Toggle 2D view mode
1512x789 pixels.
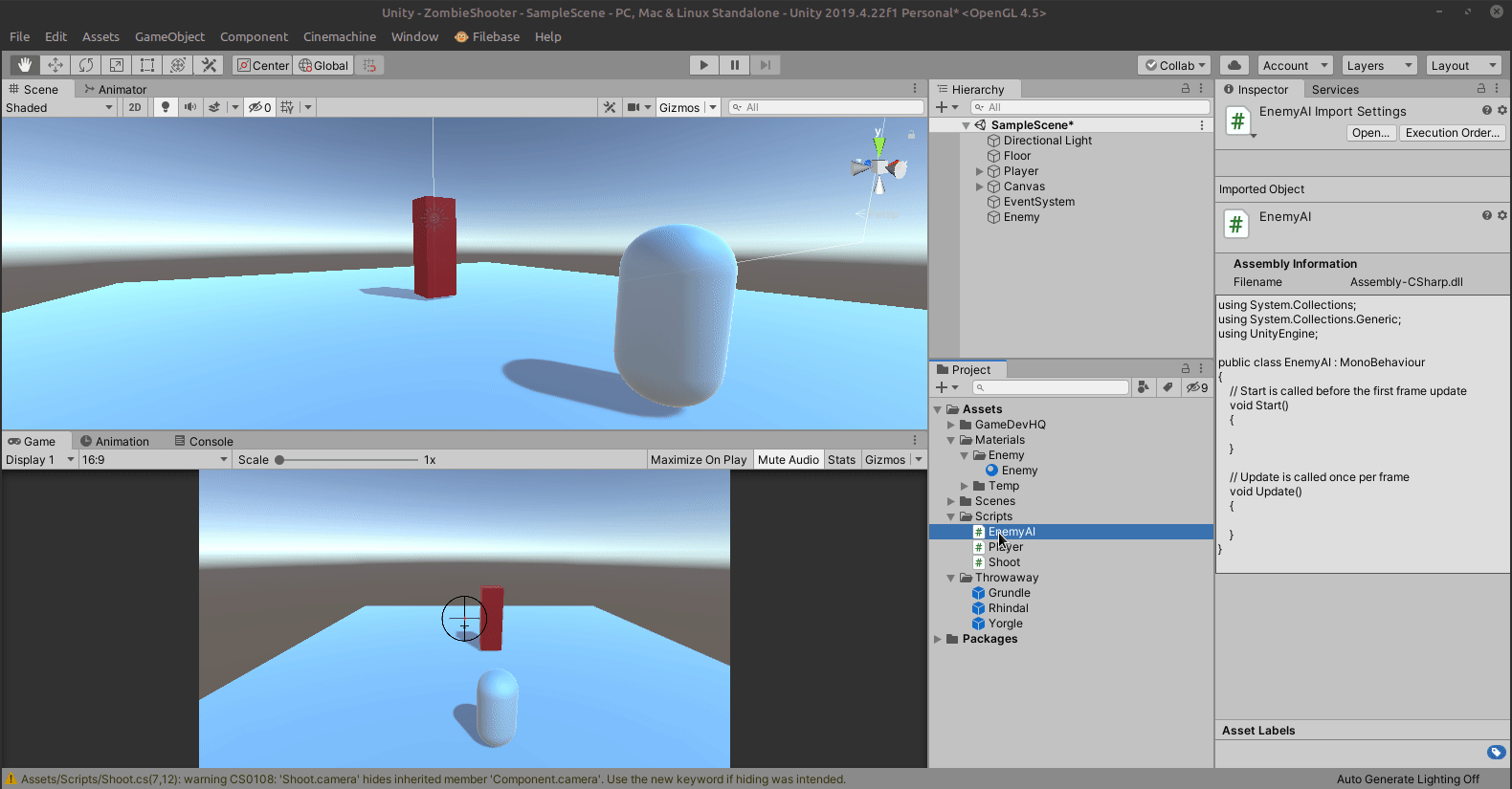[x=135, y=107]
